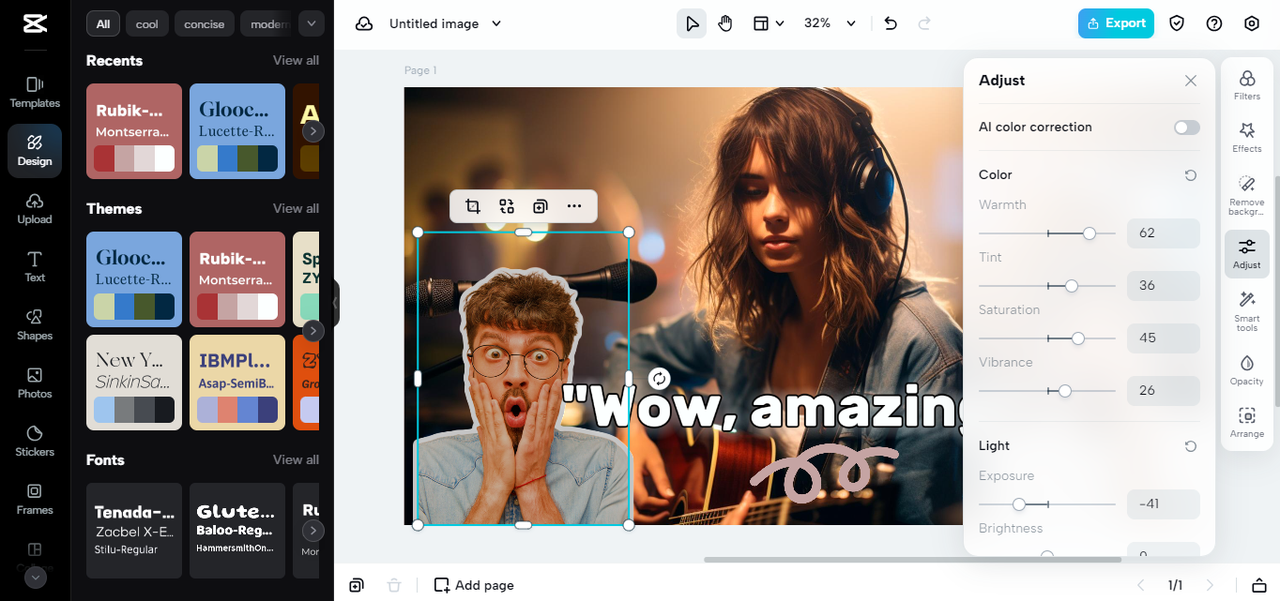Expand the style tags dropdown arrow
1280x601 pixels.
[x=312, y=23]
